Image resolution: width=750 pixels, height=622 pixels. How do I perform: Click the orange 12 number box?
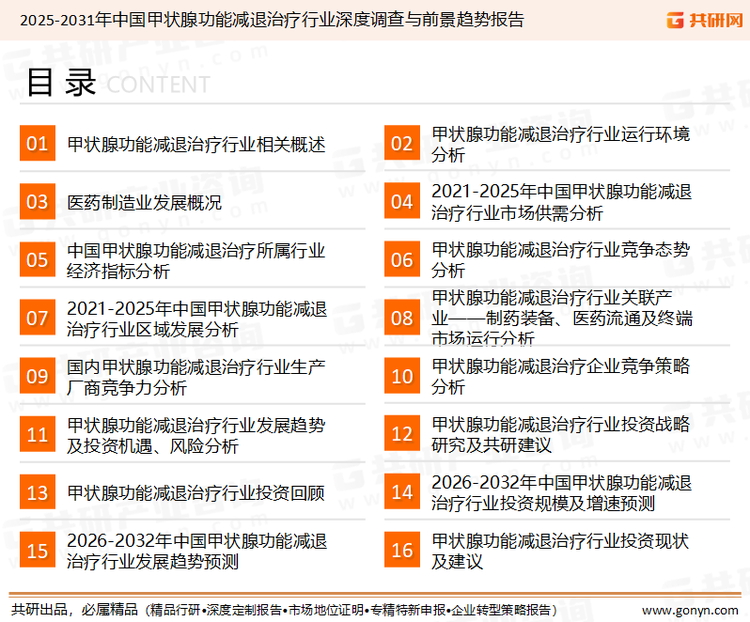(402, 433)
